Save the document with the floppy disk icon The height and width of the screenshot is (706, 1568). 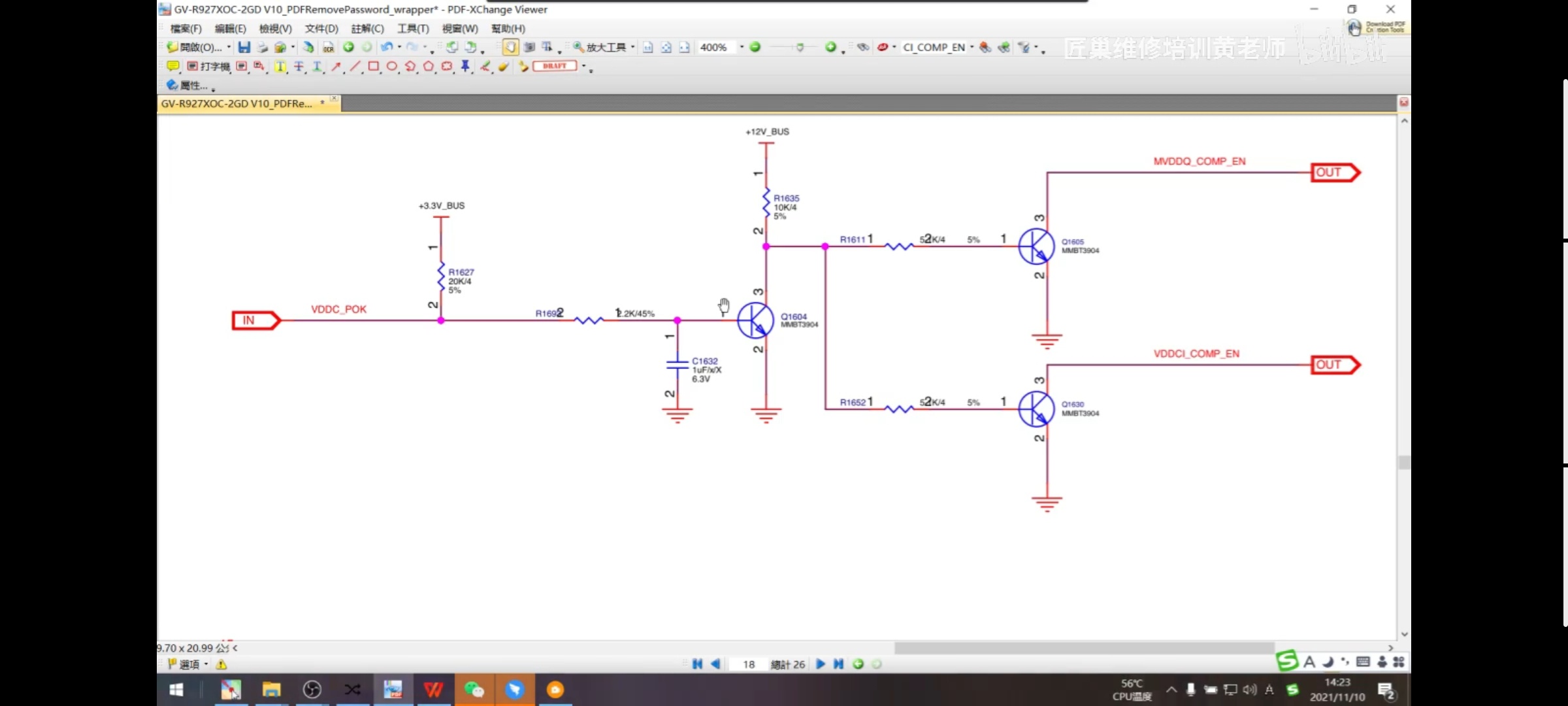(x=244, y=47)
